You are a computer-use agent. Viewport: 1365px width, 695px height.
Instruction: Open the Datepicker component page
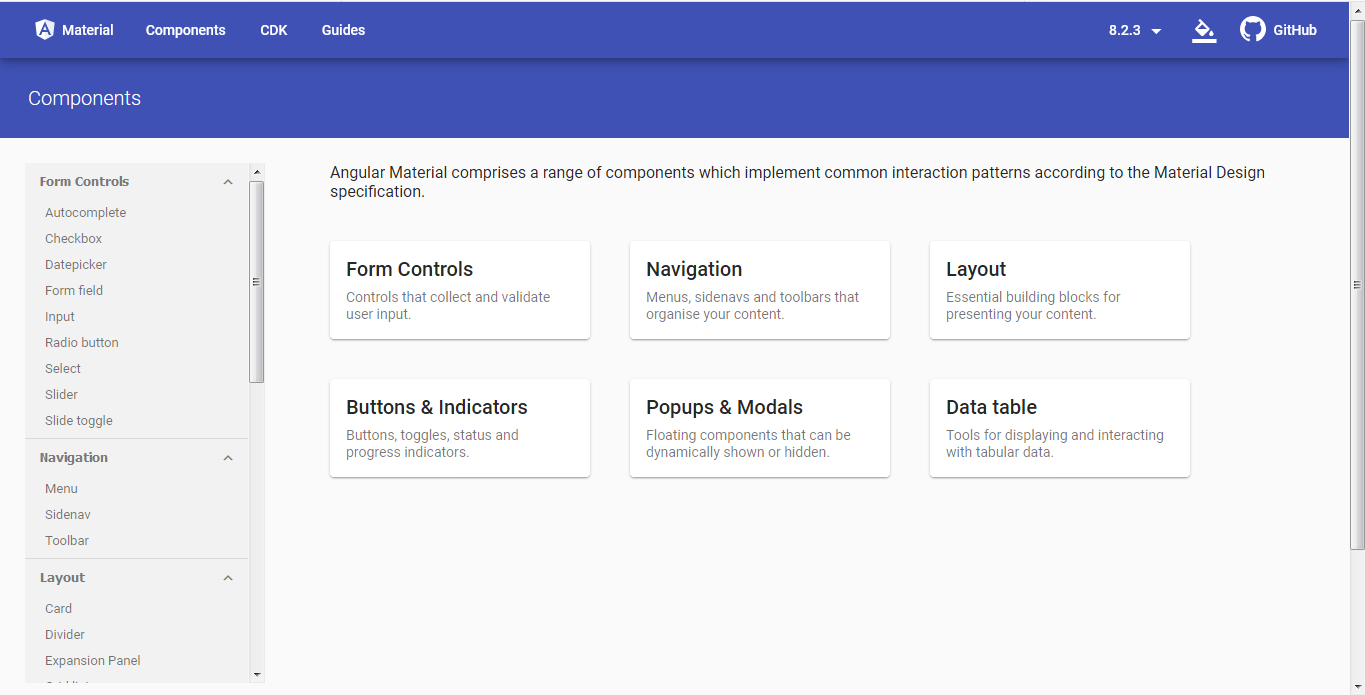pos(75,264)
